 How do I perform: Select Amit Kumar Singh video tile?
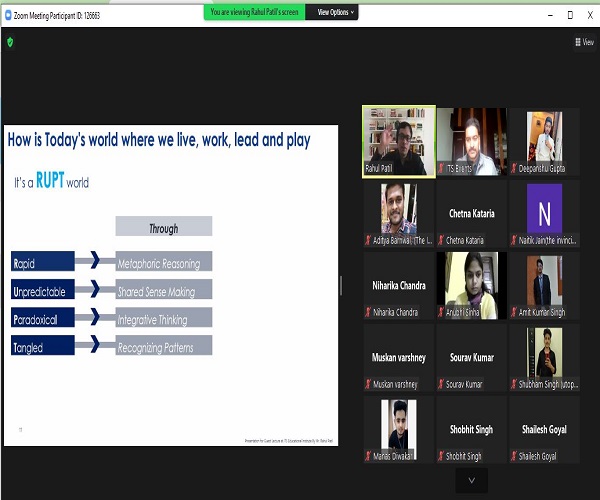pyautogui.click(x=545, y=285)
